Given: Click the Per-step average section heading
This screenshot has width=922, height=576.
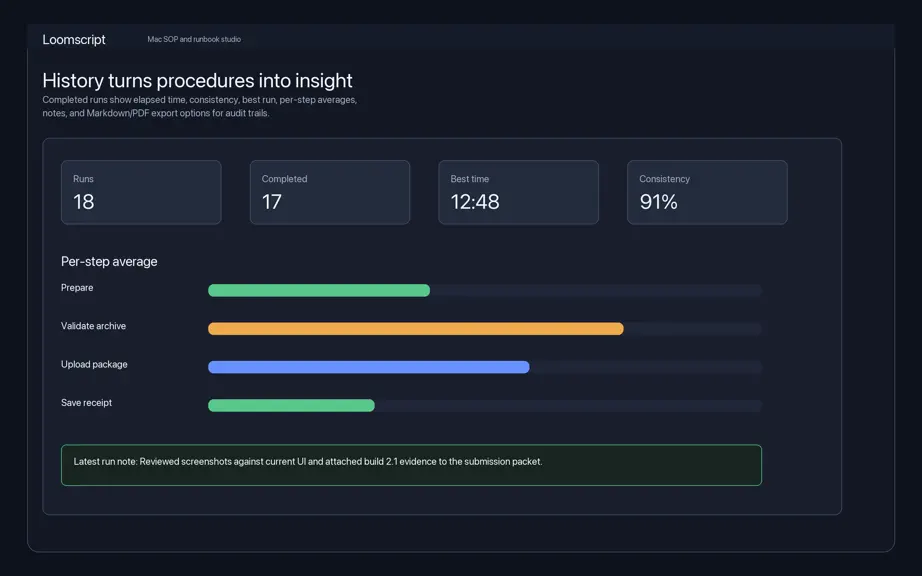Looking at the screenshot, I should (109, 262).
